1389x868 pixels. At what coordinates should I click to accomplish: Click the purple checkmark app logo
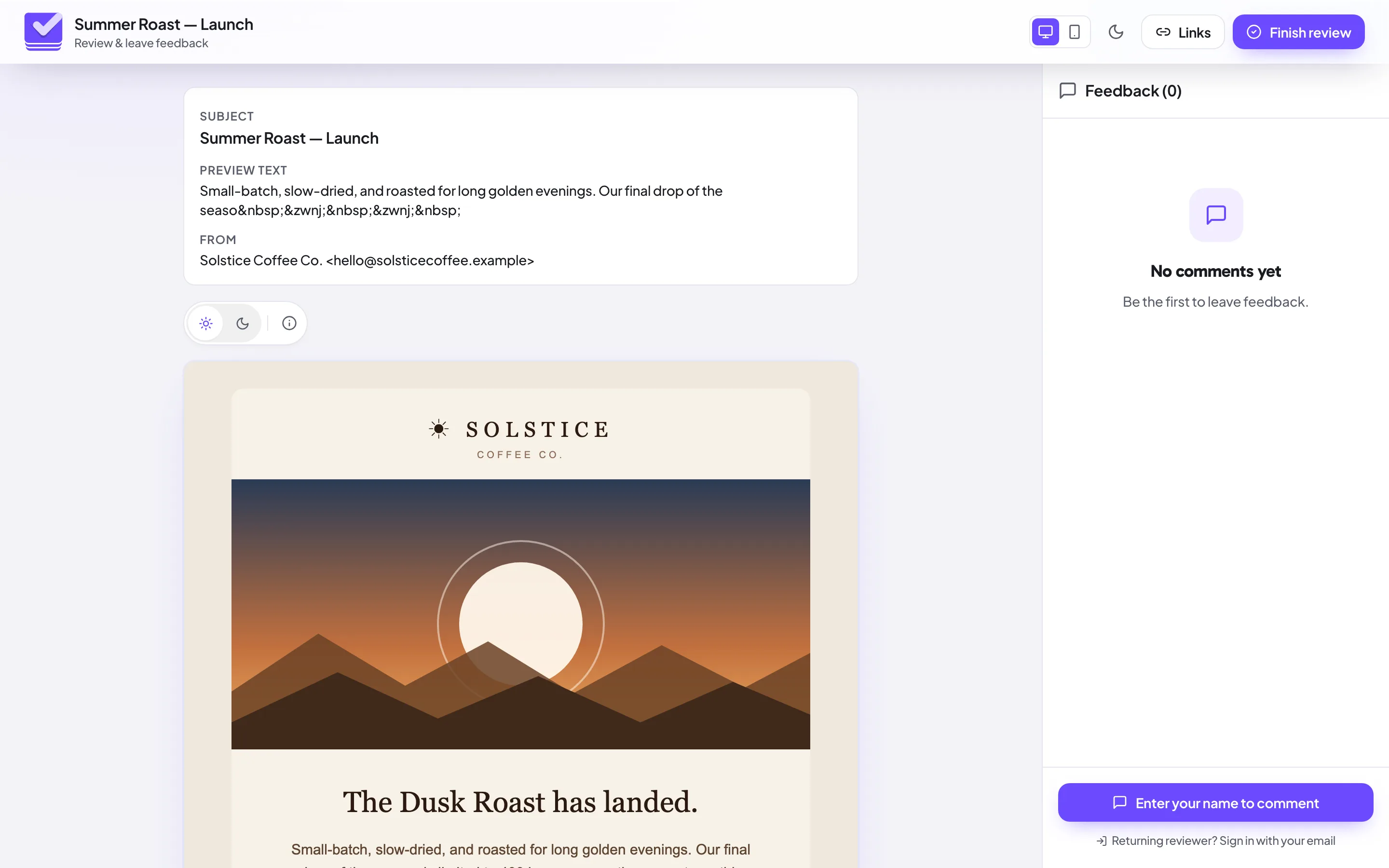click(x=43, y=32)
